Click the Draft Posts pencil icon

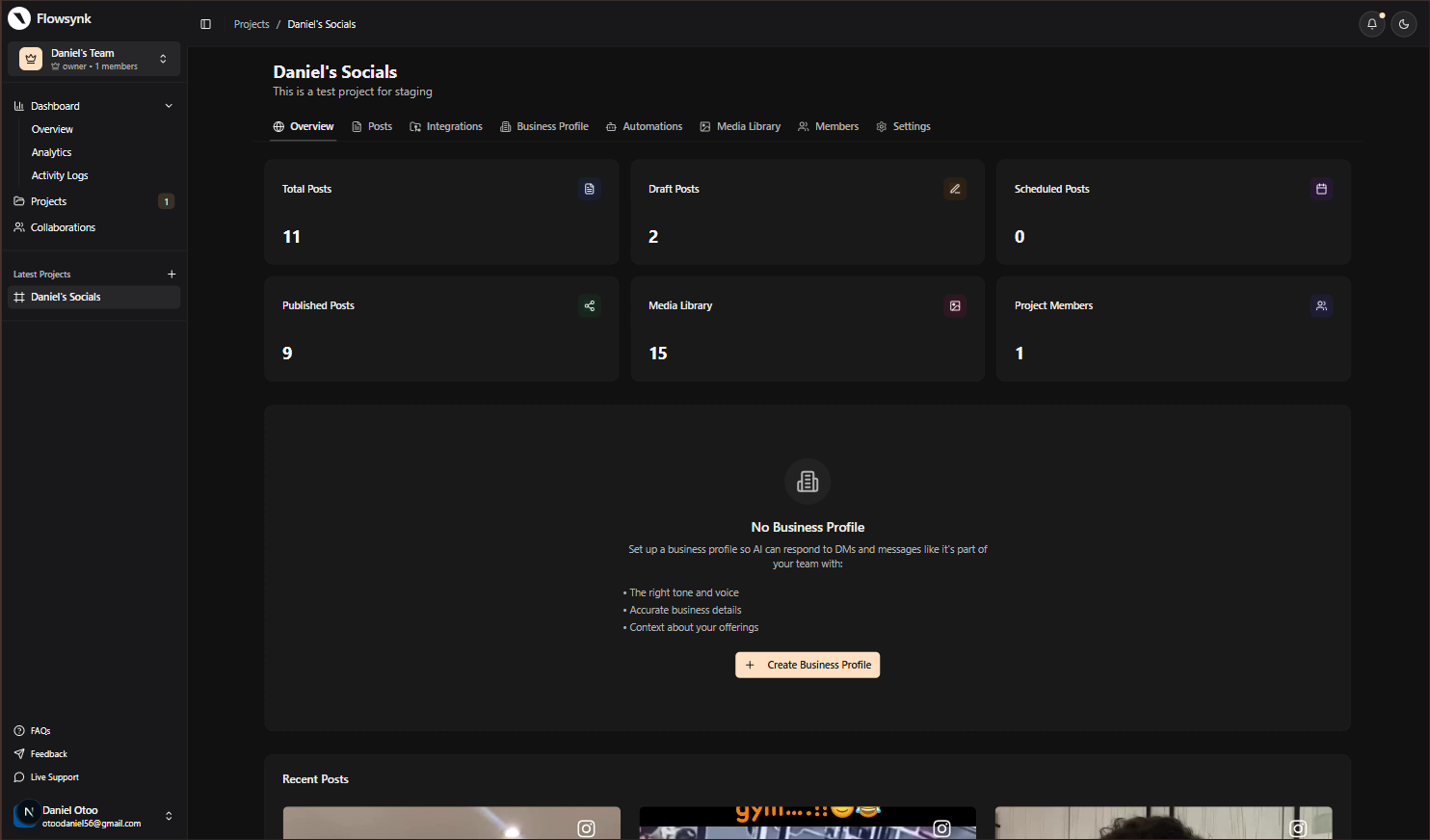coord(955,189)
